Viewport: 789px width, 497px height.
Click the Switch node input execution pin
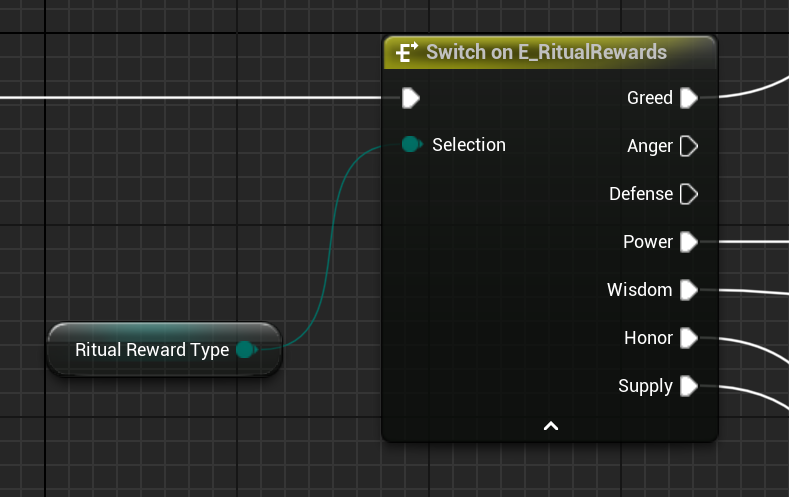(x=411, y=98)
